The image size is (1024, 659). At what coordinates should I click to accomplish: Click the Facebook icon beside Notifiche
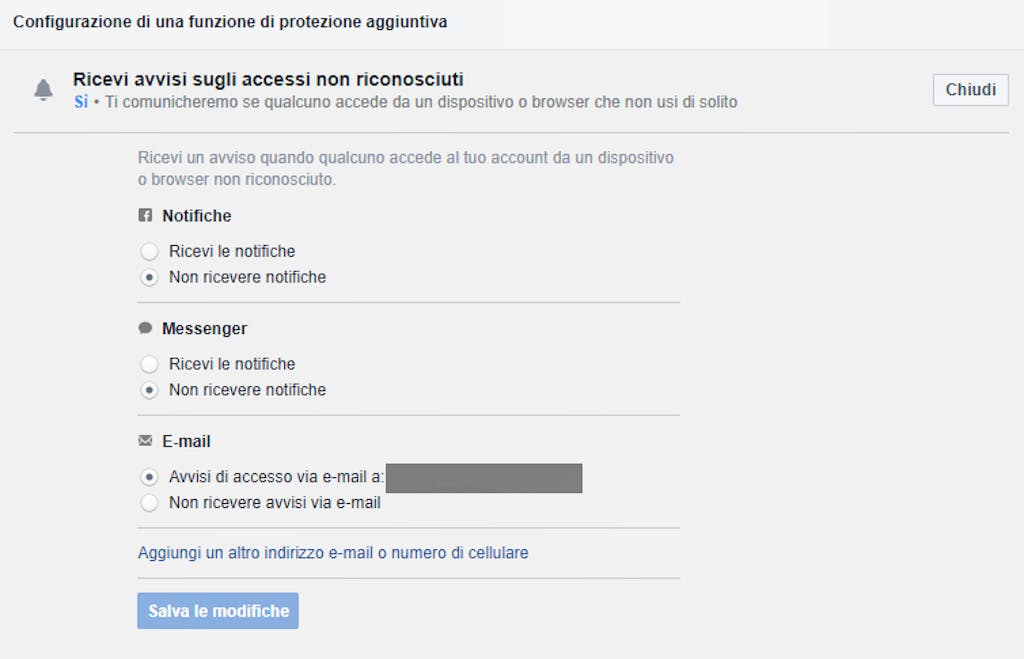[145, 215]
